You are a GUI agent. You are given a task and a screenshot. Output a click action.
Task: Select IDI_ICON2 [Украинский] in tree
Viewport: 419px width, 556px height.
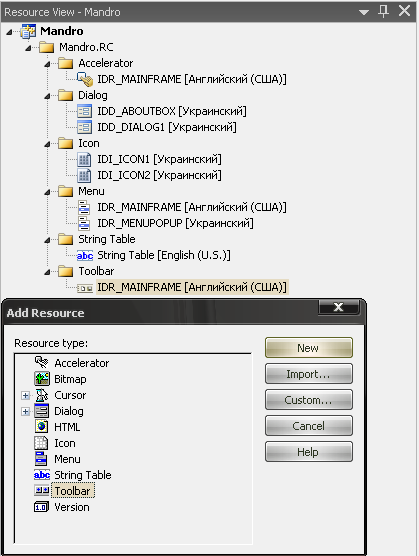pyautogui.click(x=160, y=175)
